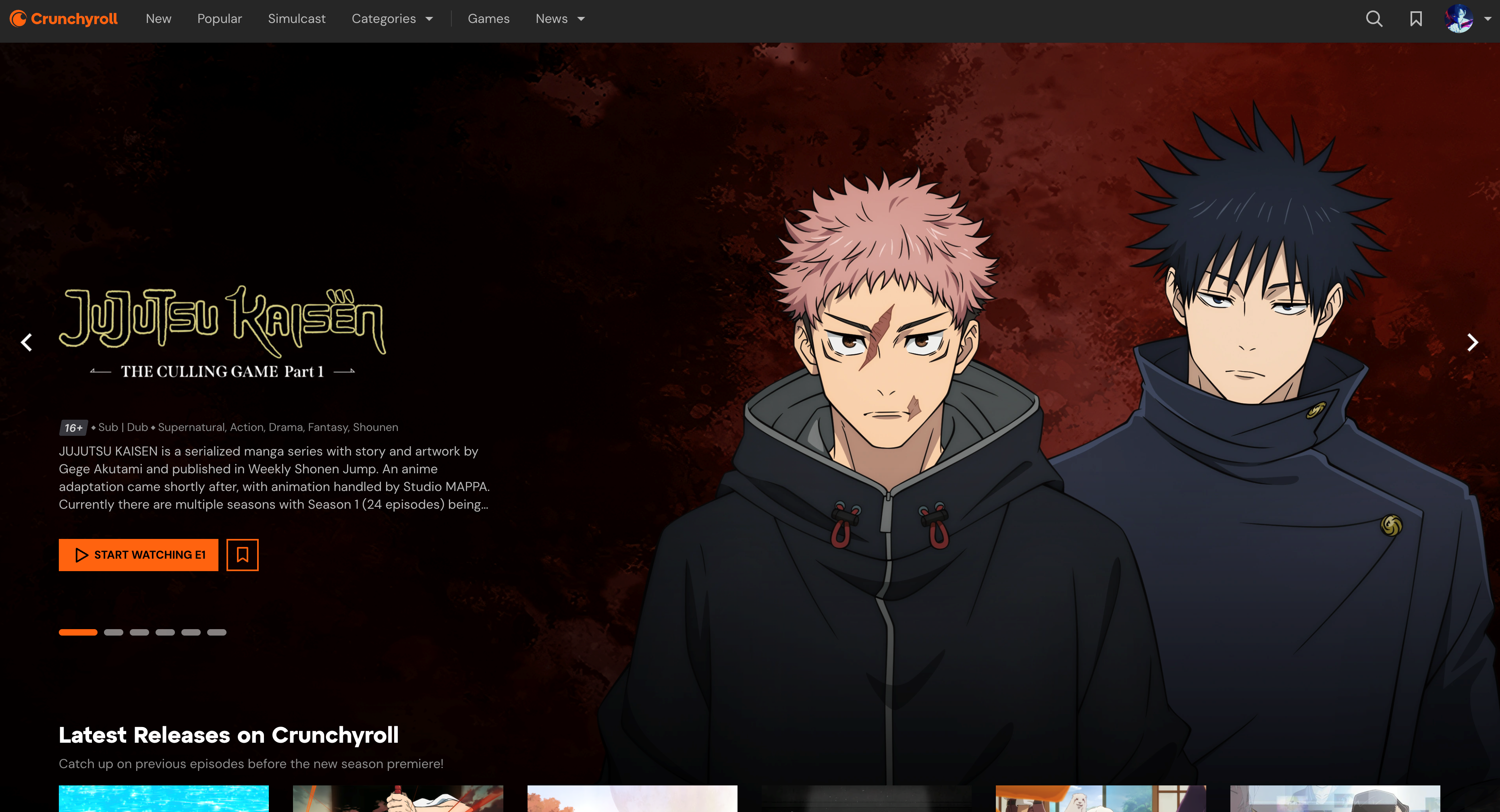Open the Simulcast menu item
The width and height of the screenshot is (1500, 812).
296,19
